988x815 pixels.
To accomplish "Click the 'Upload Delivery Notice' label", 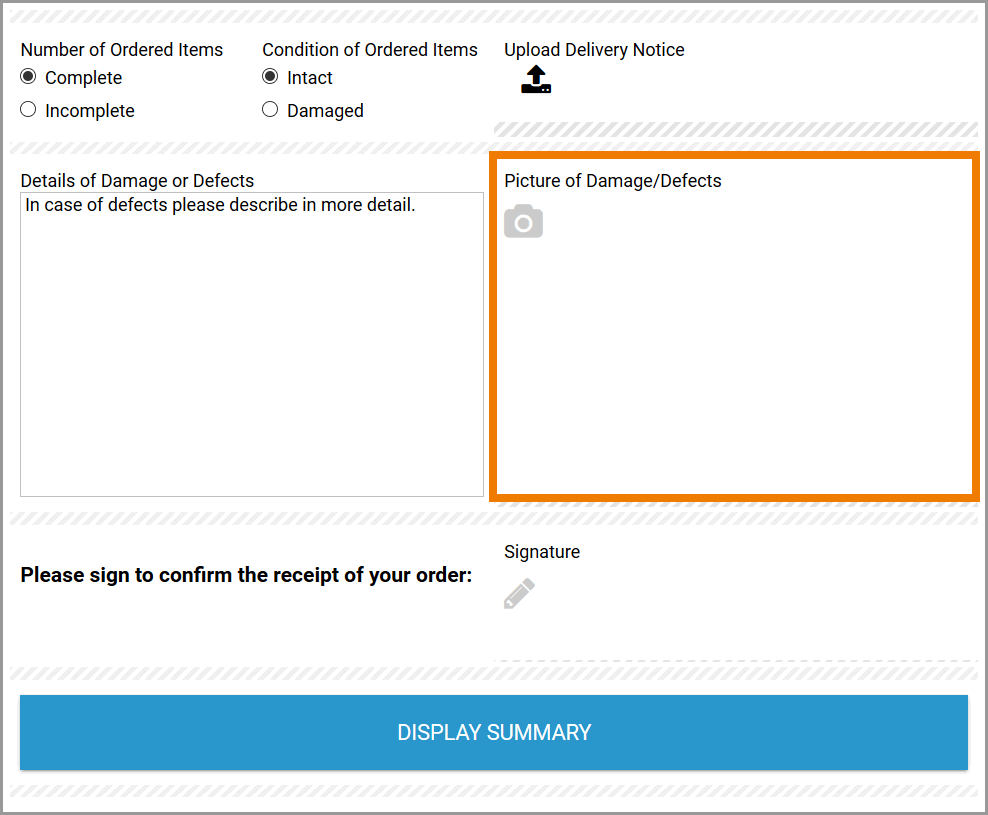I will click(594, 50).
